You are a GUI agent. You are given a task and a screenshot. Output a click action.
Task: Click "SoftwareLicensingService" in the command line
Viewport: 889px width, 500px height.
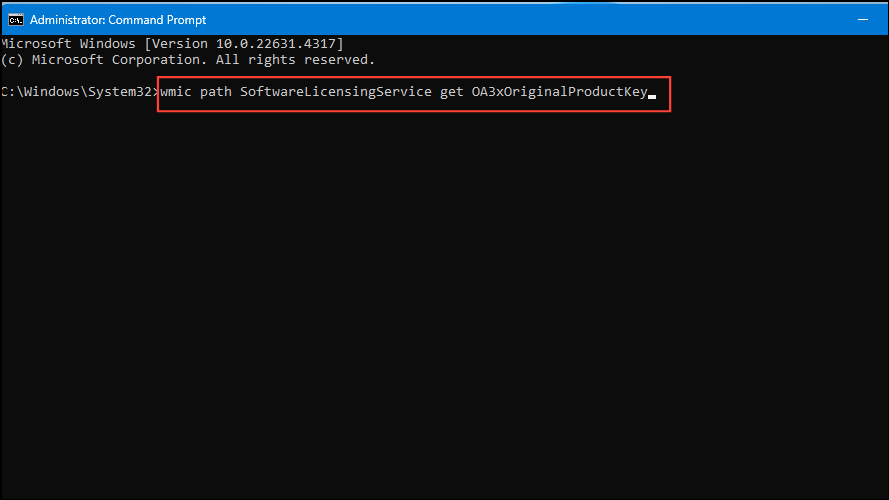(x=335, y=93)
